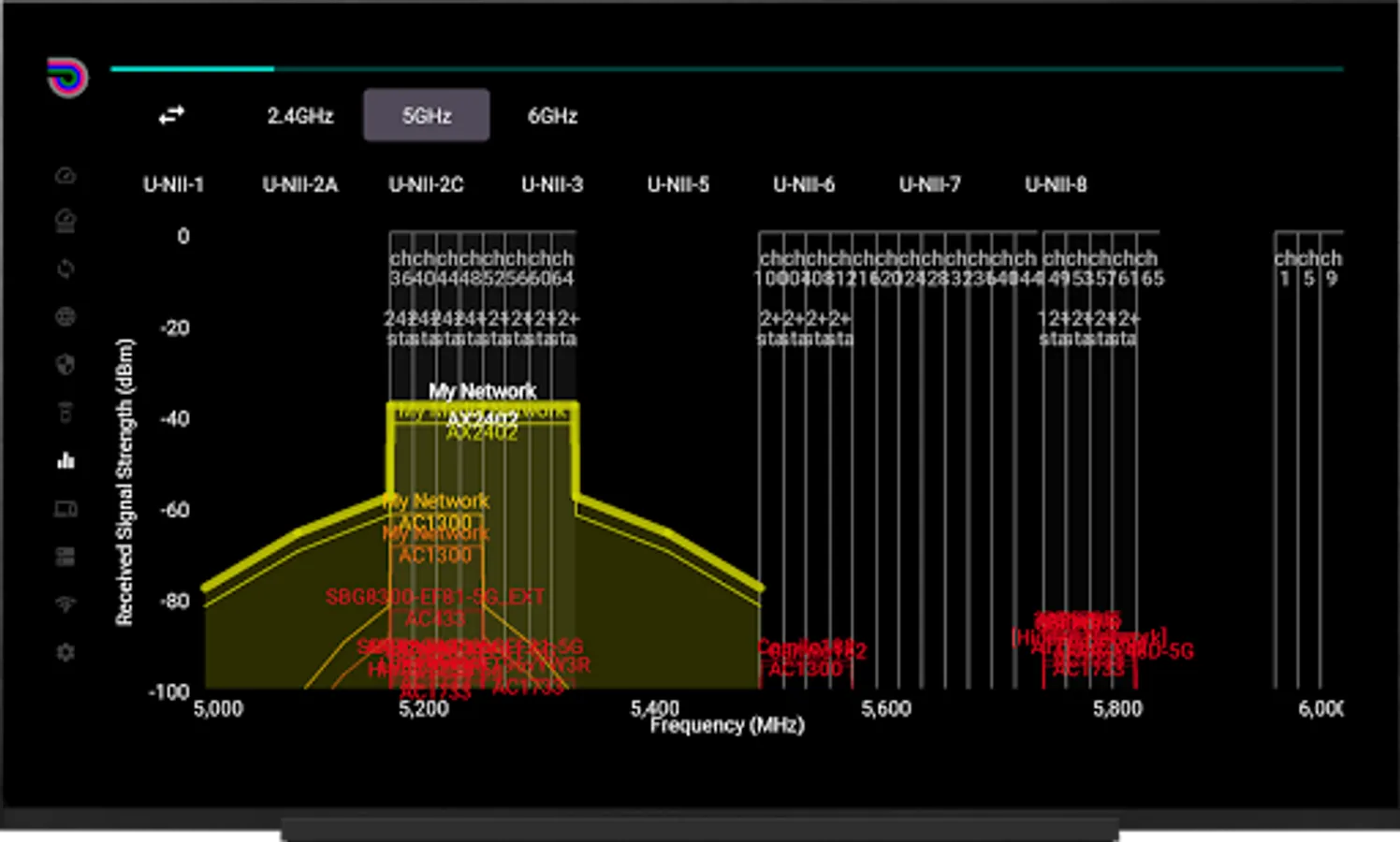Viewport: 1400px width, 842px height.
Task: Select the bar chart sidebar icon
Action: click(x=66, y=460)
